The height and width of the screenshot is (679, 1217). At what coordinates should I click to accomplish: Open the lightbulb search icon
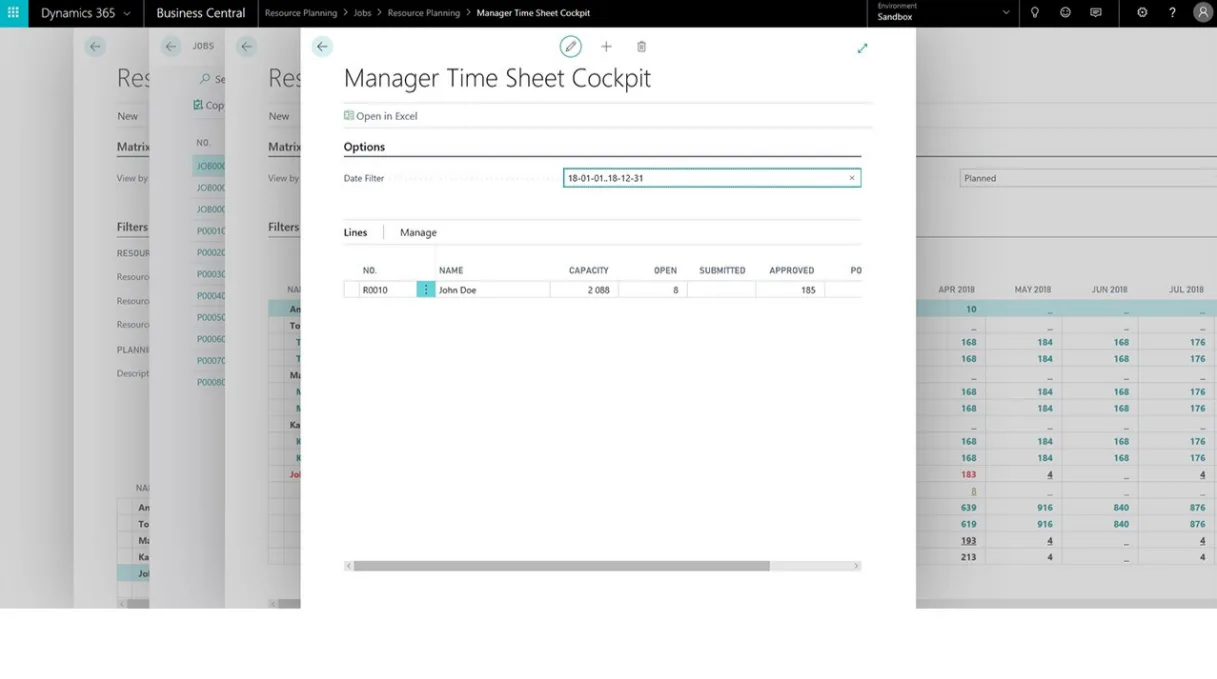1035,13
